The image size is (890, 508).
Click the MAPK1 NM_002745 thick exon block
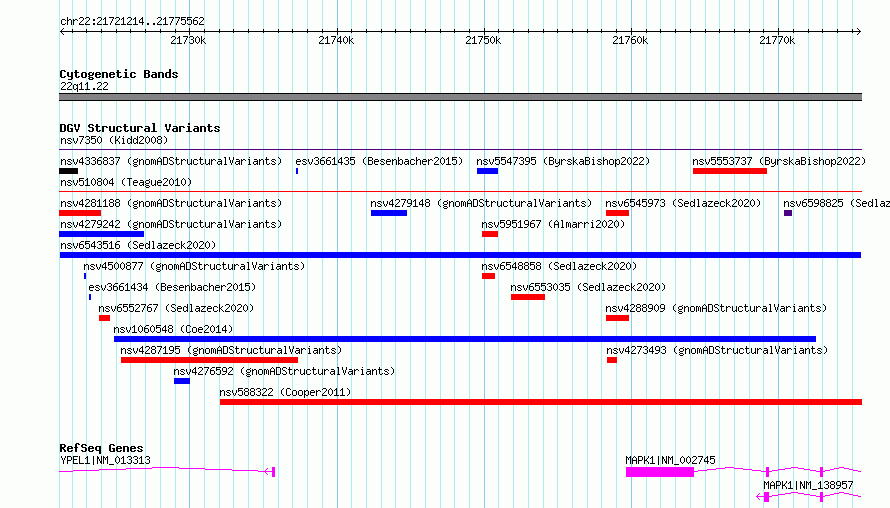[x=660, y=472]
